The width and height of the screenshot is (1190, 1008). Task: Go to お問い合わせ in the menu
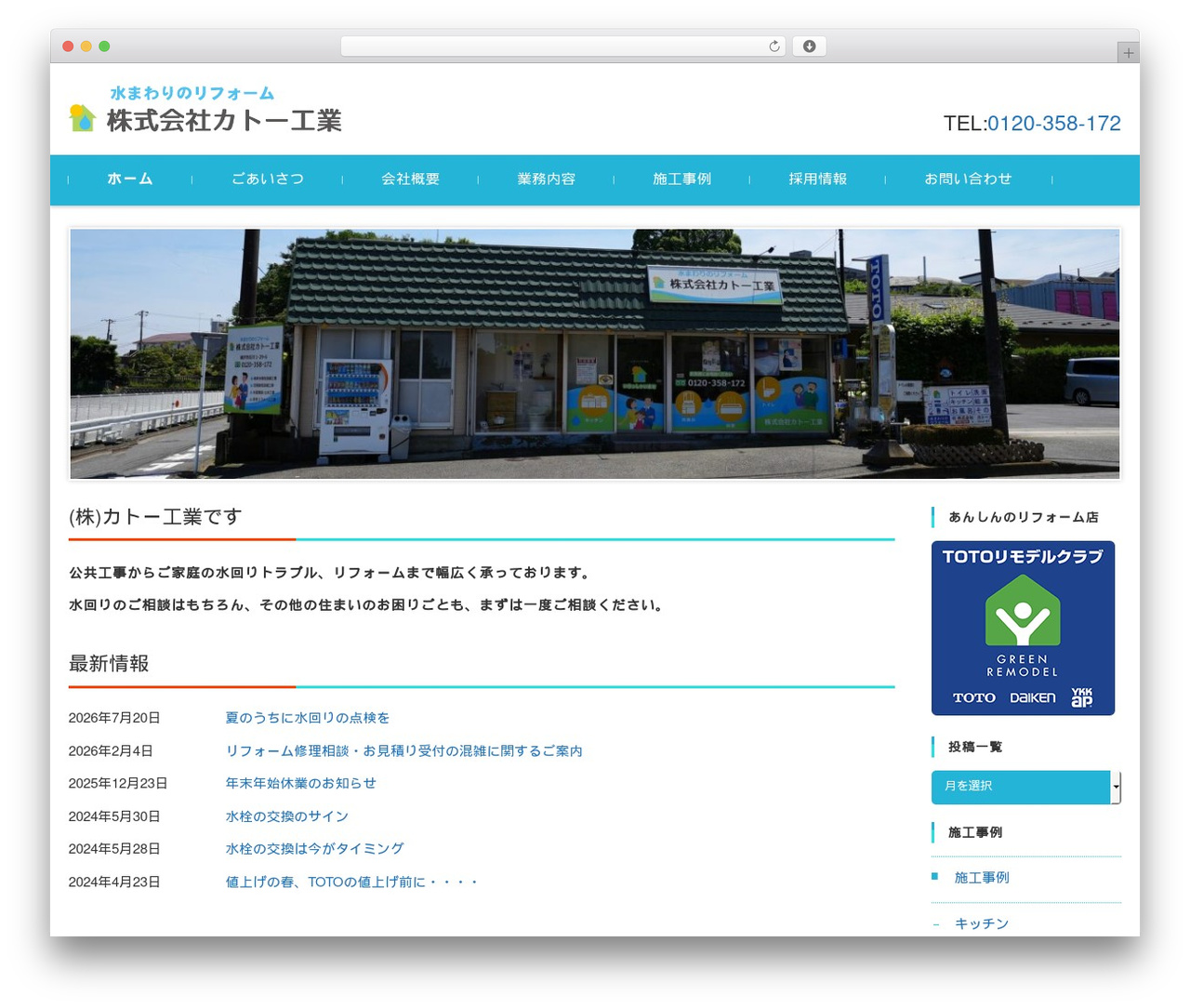pos(968,179)
